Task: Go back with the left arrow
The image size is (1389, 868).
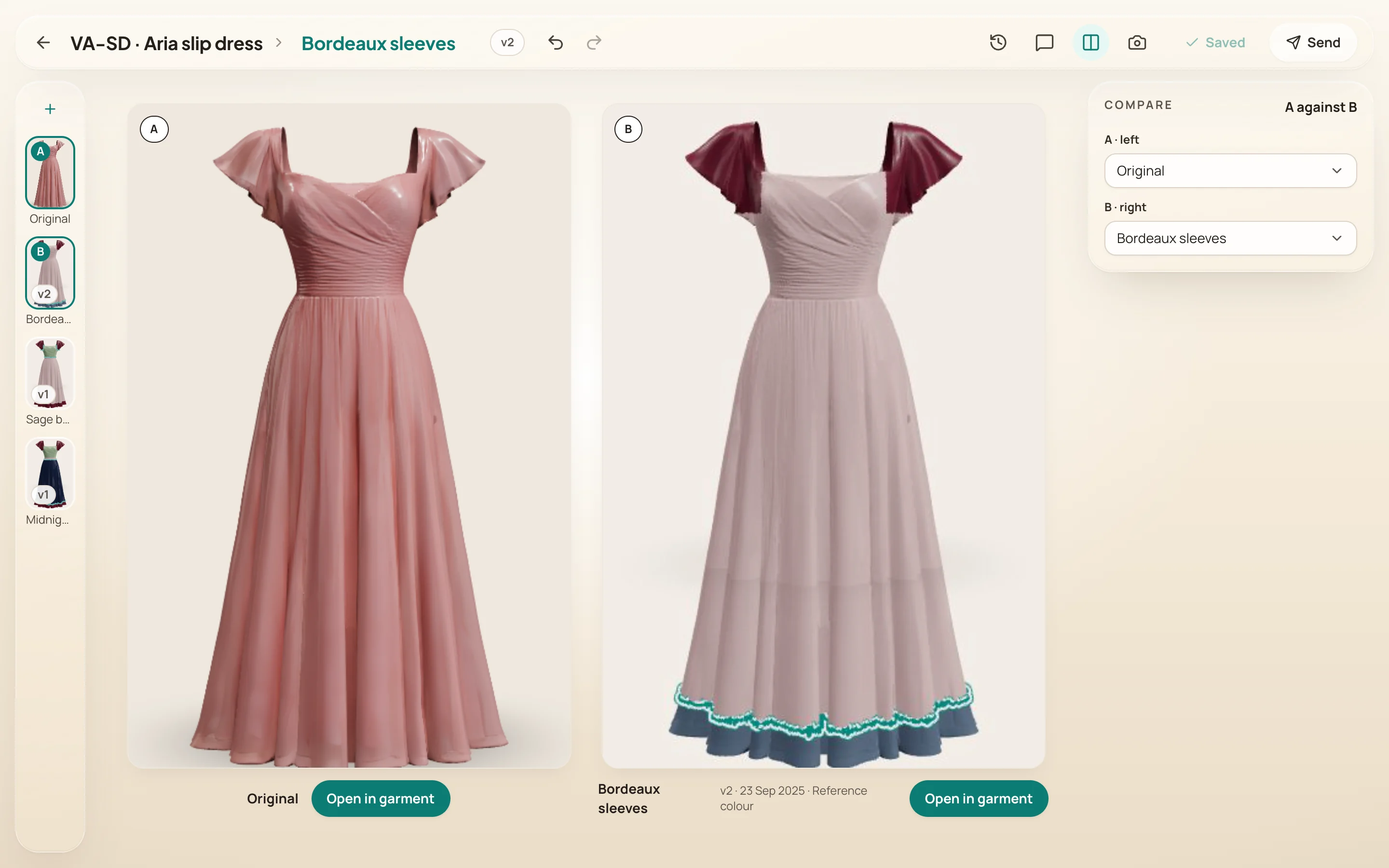Action: click(x=43, y=42)
